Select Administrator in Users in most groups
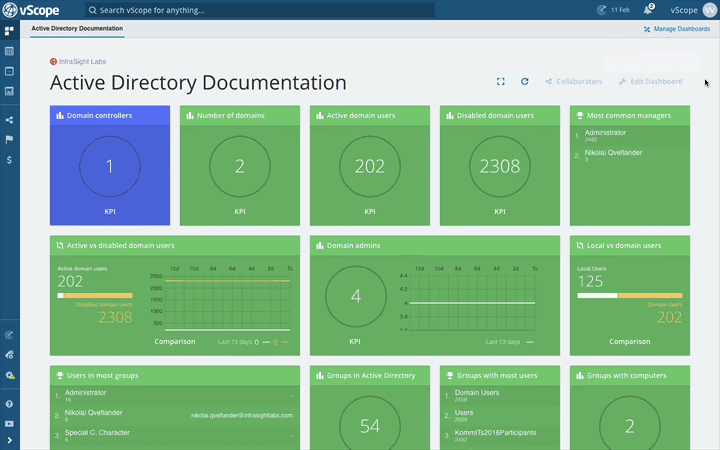720x450 pixels. 175,395
